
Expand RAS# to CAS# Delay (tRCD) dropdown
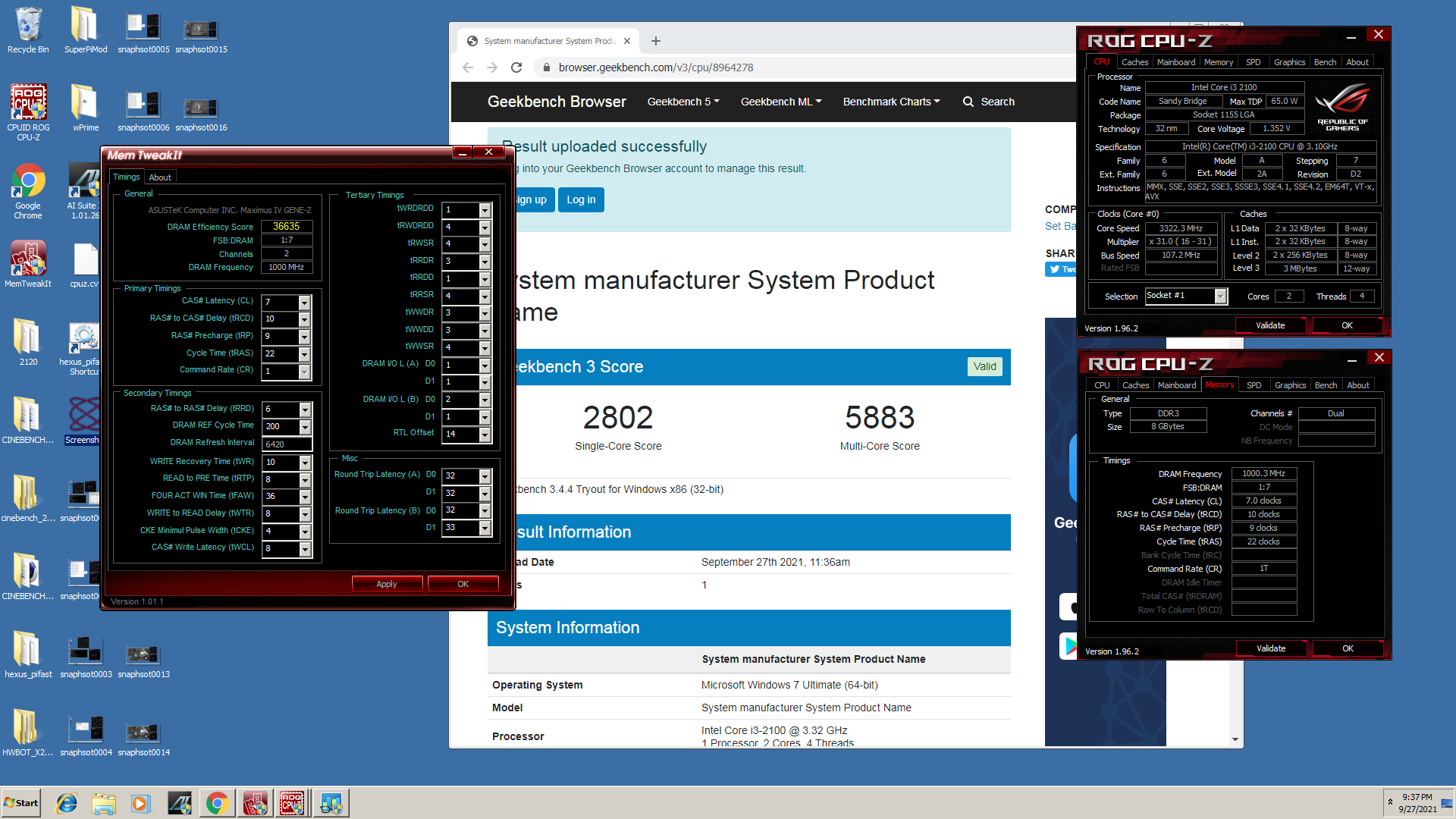[304, 319]
